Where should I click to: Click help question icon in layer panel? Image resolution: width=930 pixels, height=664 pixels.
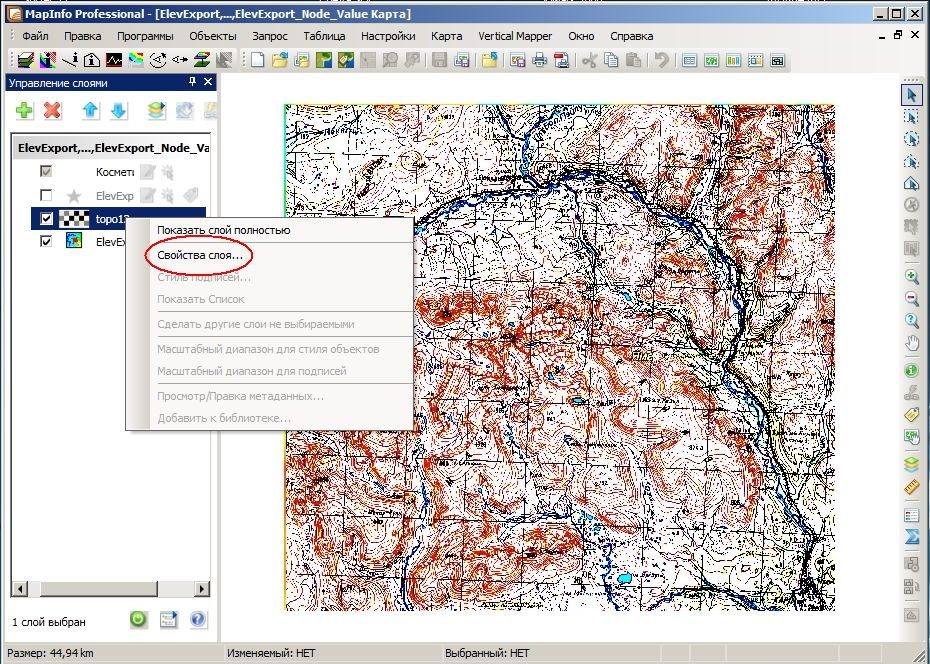[x=198, y=620]
